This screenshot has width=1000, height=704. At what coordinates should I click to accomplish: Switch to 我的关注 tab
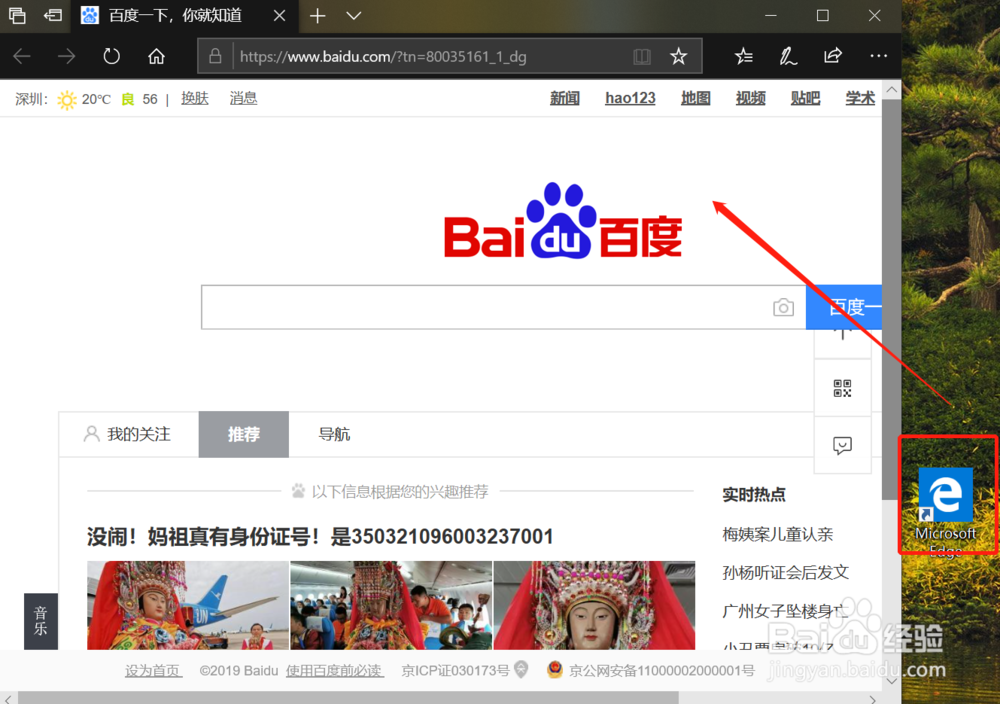point(128,434)
